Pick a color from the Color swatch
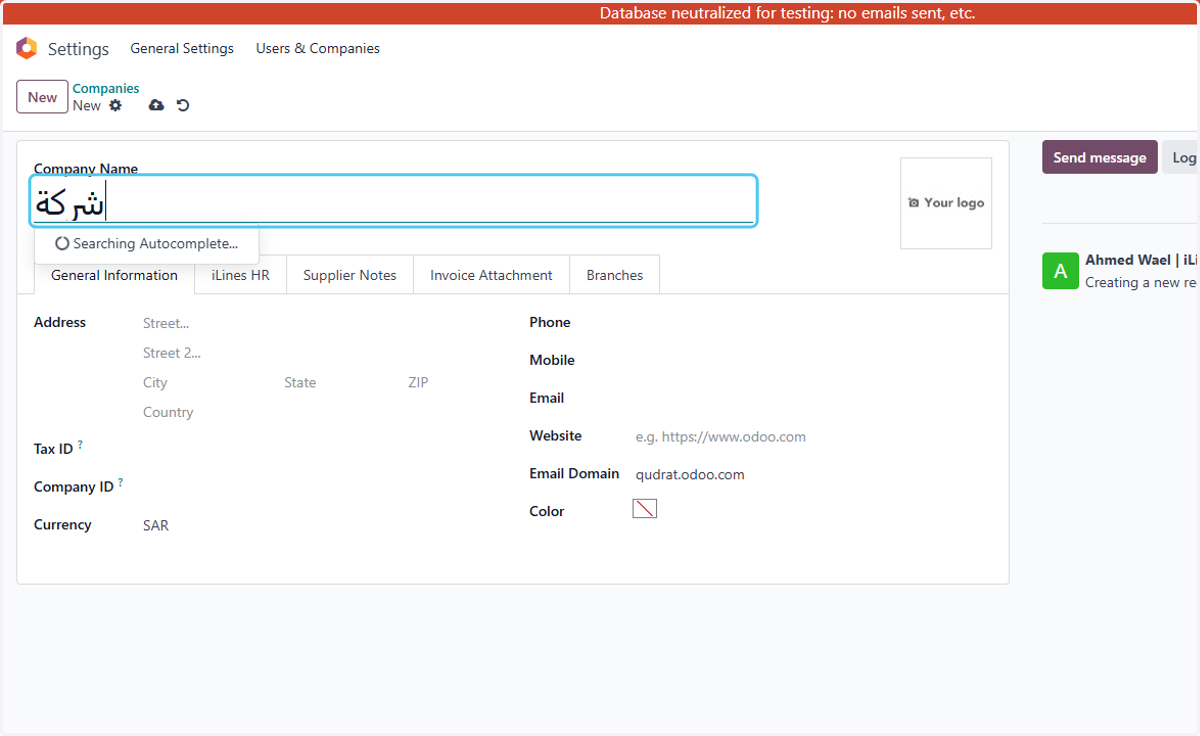The height and width of the screenshot is (736, 1200). (645, 509)
